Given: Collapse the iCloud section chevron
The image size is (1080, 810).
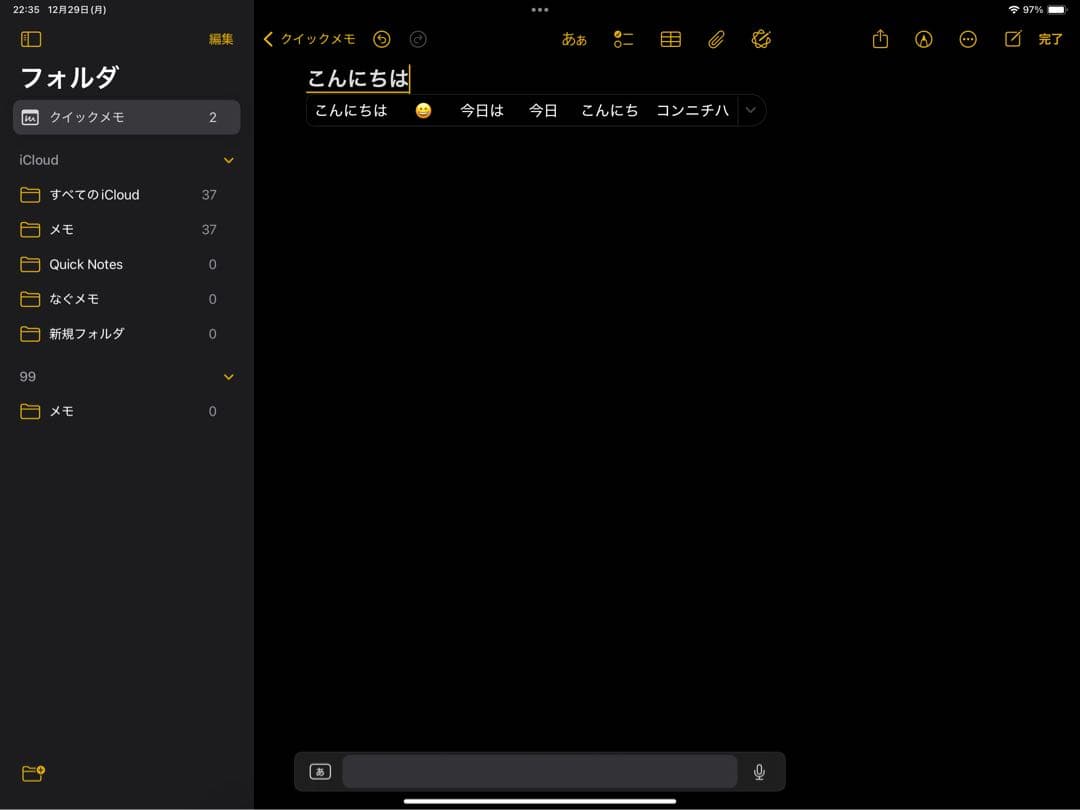Looking at the screenshot, I should pos(229,160).
